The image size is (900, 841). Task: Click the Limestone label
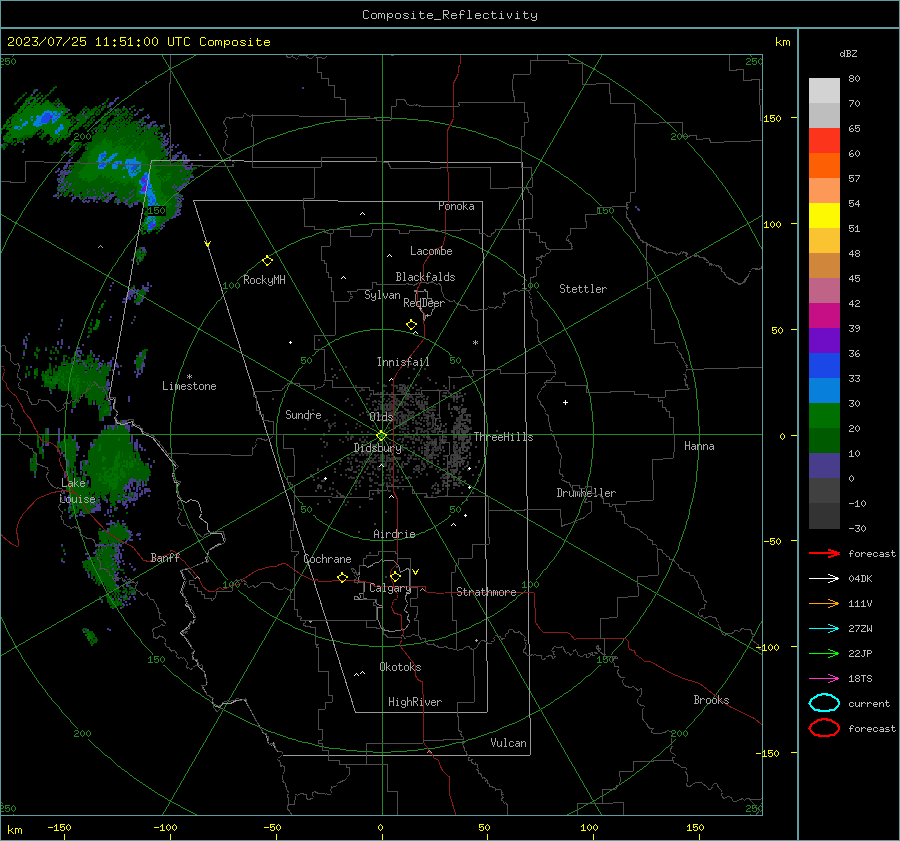pyautogui.click(x=189, y=386)
